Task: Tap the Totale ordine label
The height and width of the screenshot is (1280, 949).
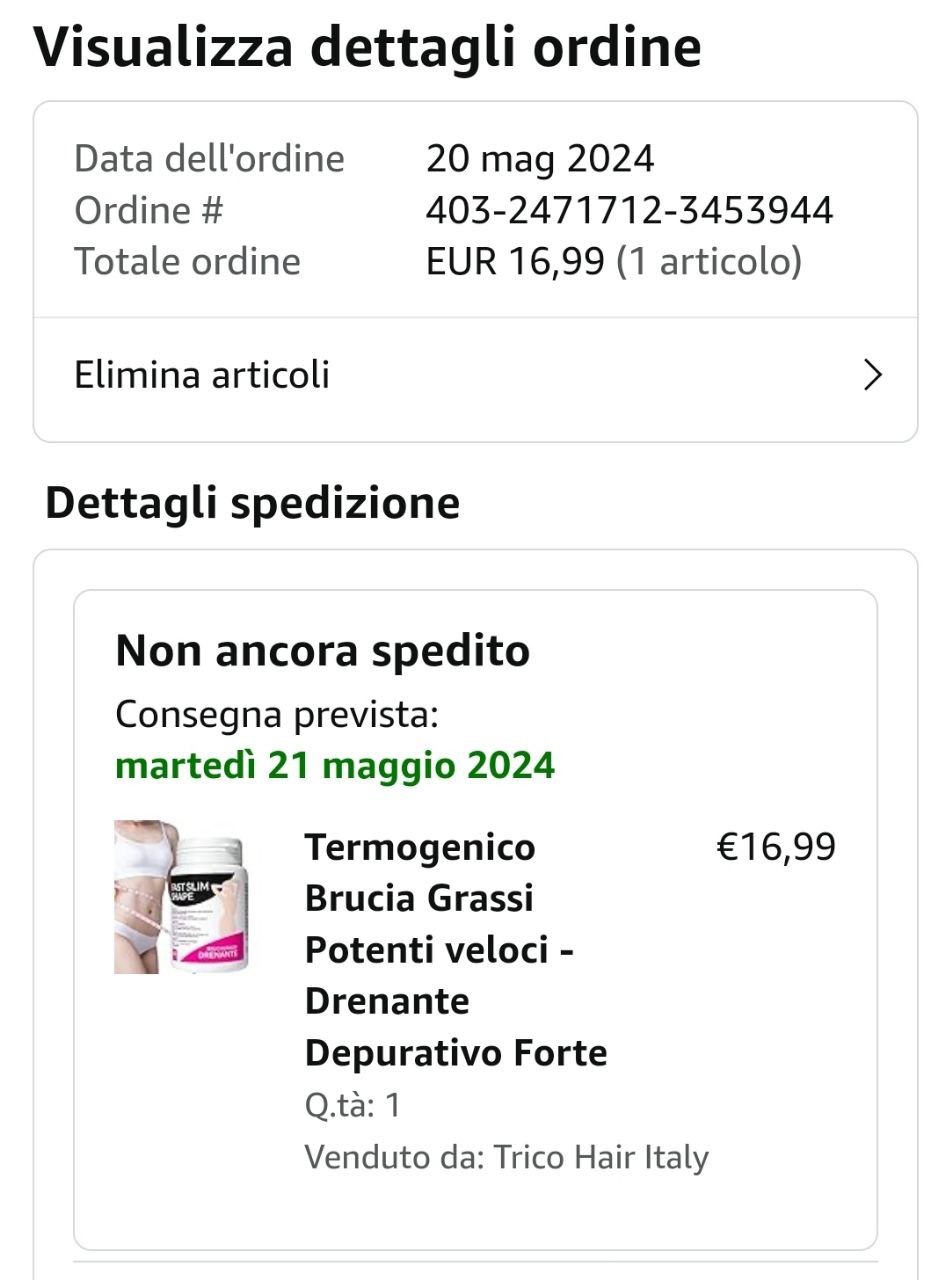Action: pos(187,262)
